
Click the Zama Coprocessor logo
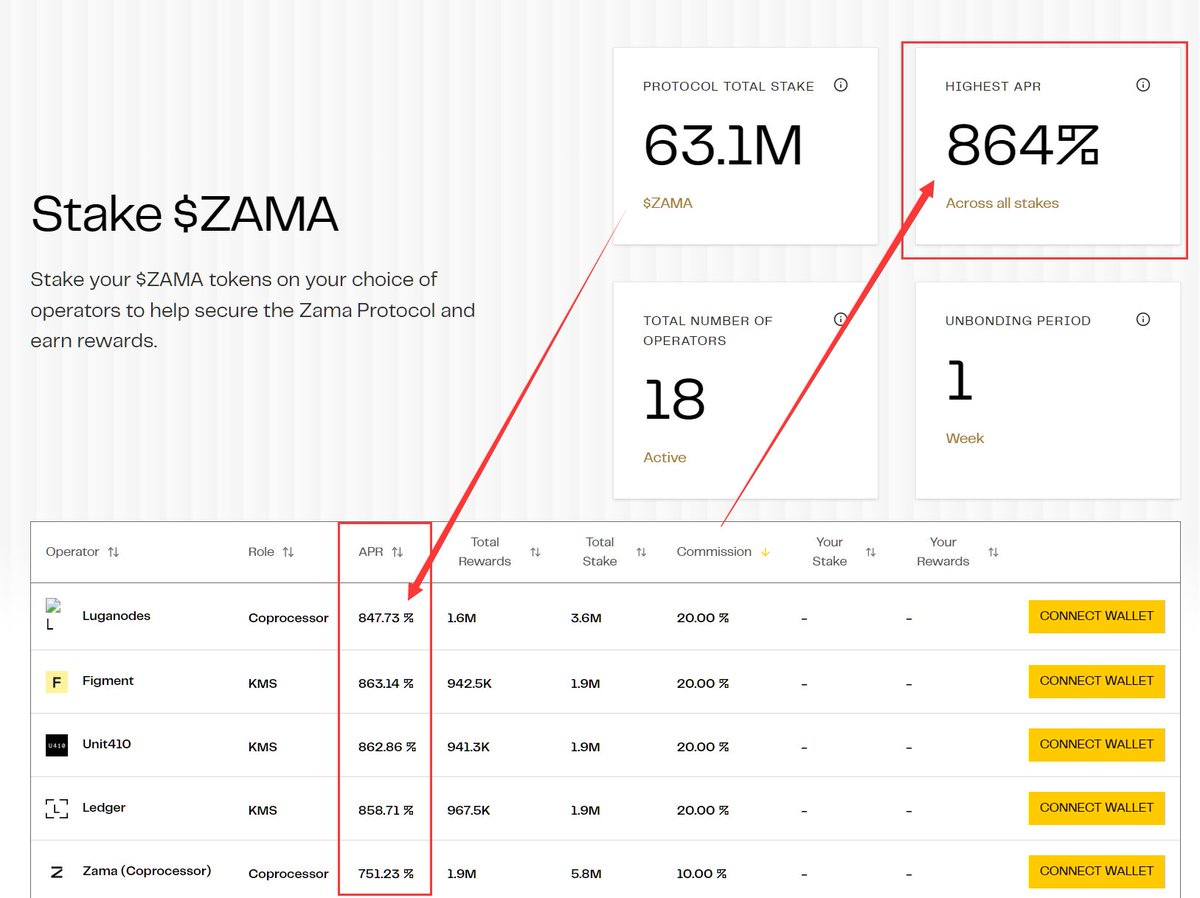[56, 872]
